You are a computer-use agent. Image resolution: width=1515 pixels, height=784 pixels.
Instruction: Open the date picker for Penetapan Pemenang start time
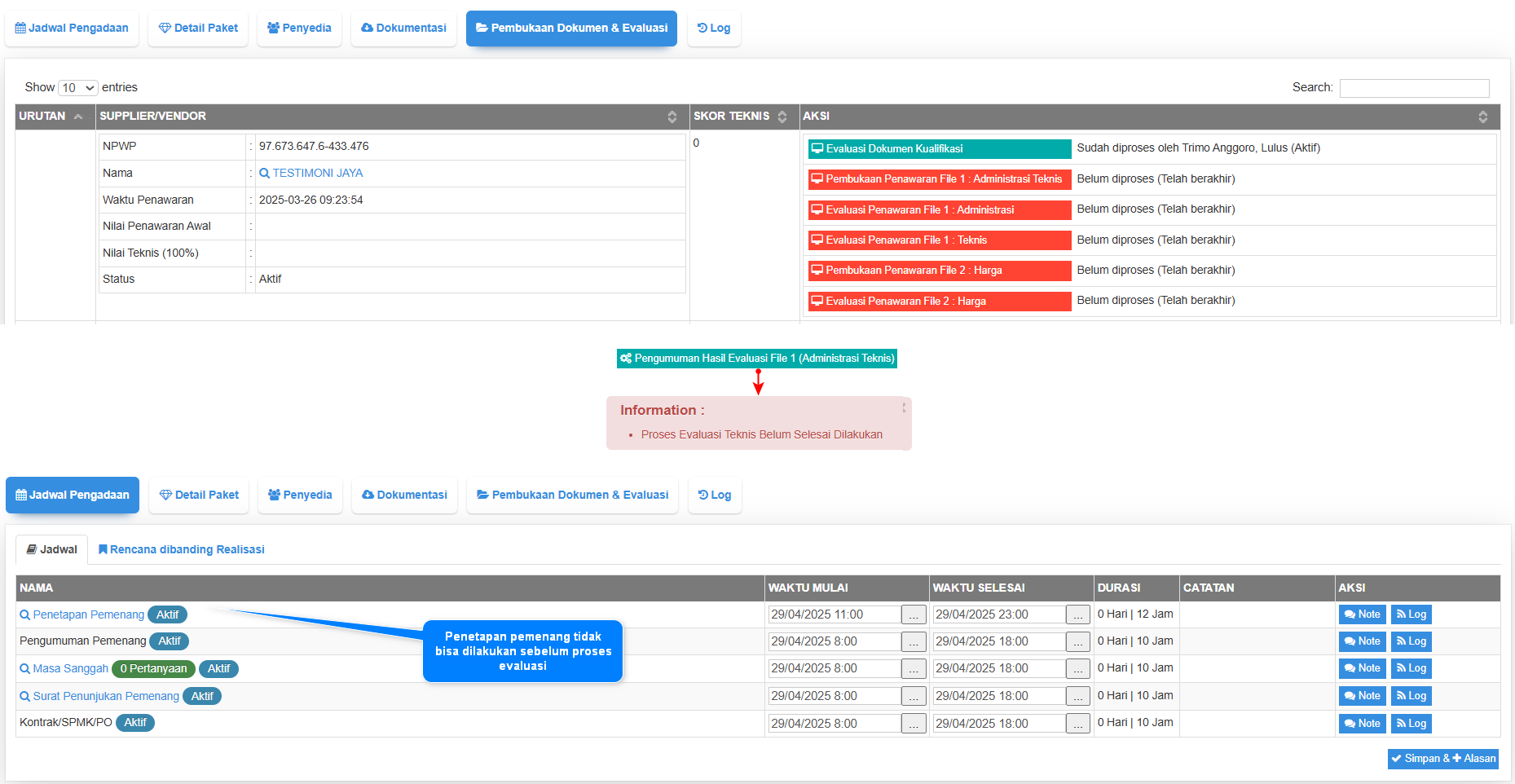(914, 615)
